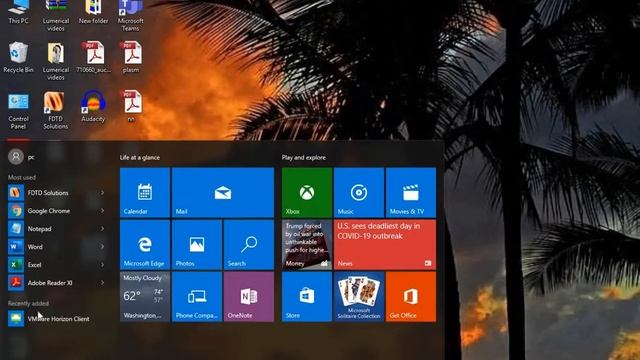Open the Mail tile
The height and width of the screenshot is (360, 640).
[223, 192]
